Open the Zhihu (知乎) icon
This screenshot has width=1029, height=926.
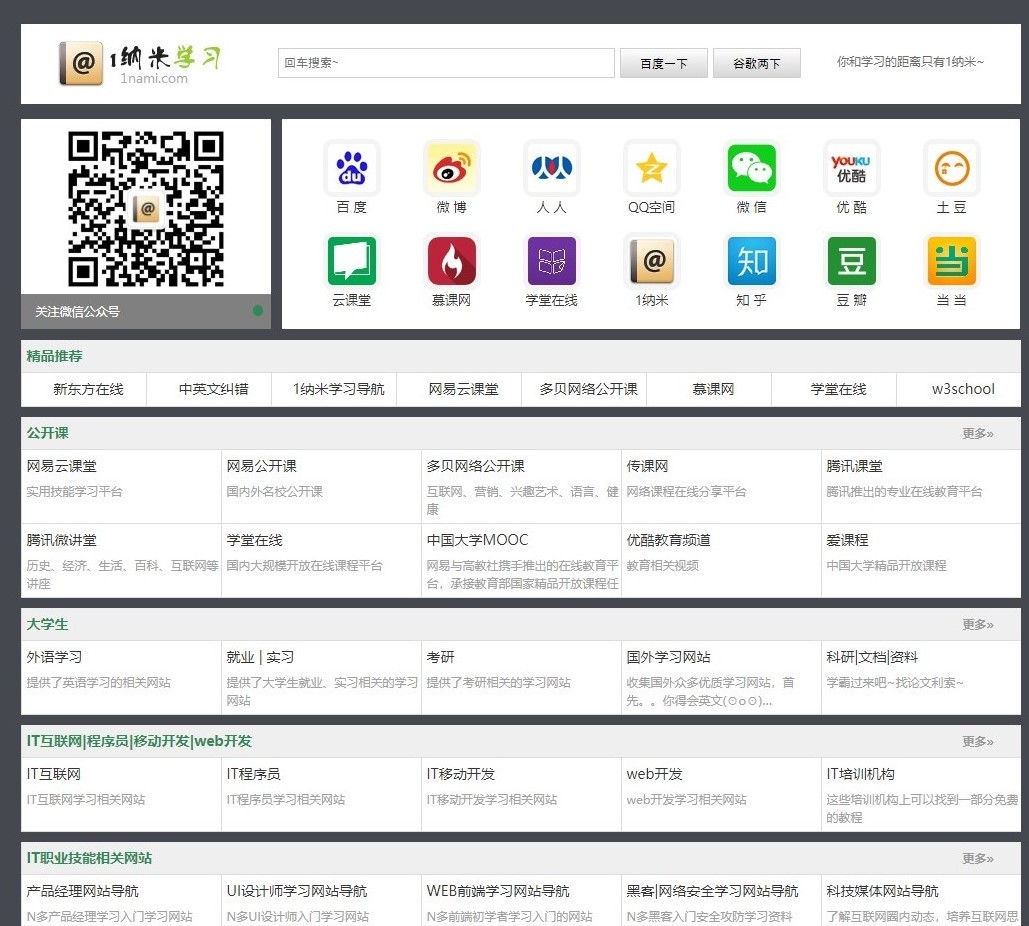tap(751, 261)
